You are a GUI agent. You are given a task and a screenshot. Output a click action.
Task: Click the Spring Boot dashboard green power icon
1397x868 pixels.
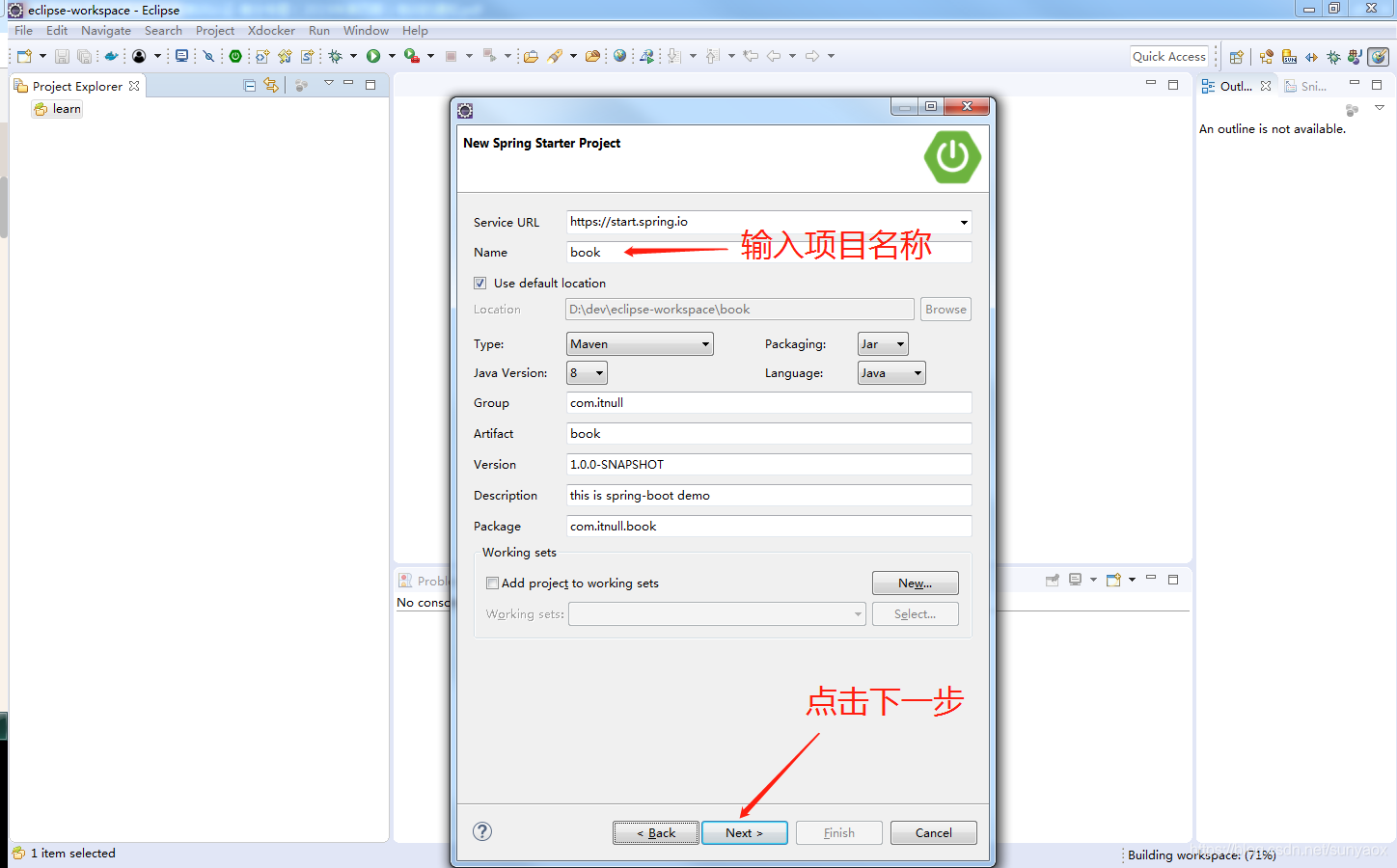point(235,56)
